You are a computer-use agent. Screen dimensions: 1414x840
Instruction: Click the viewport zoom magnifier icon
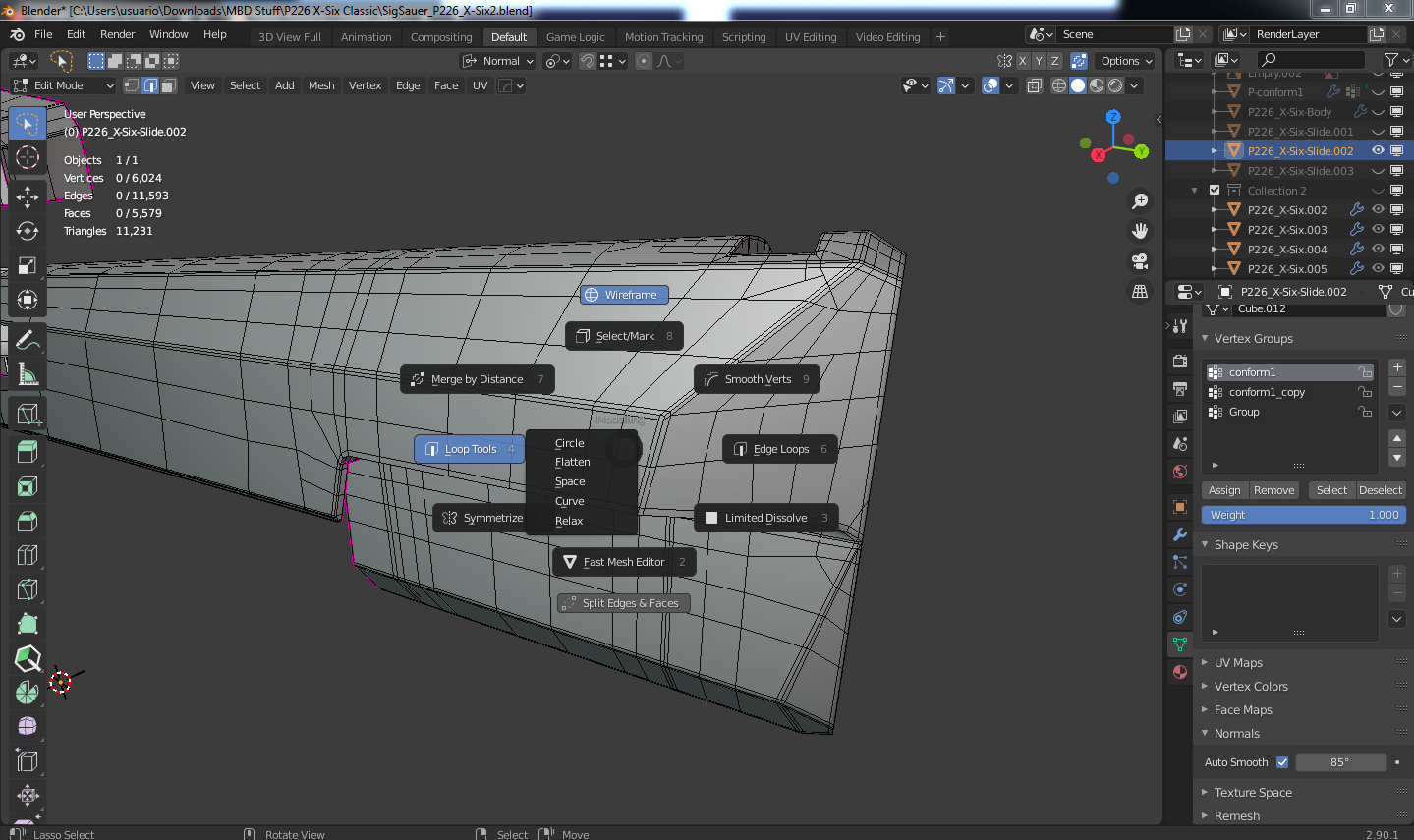1140,201
